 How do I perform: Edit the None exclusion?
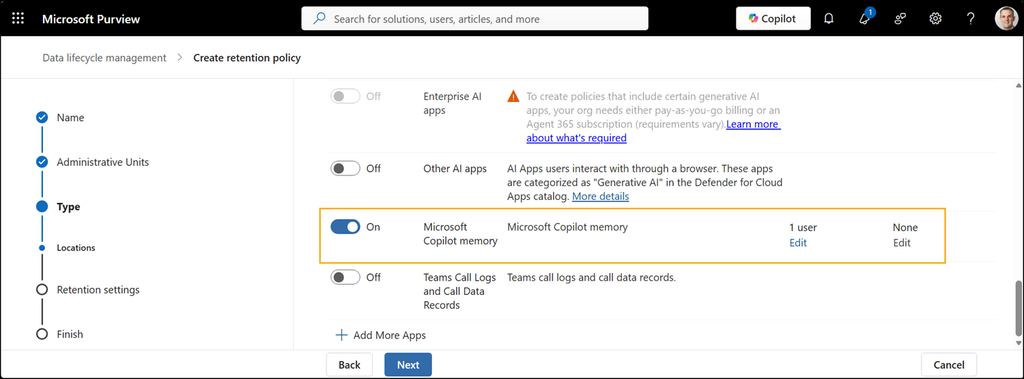pos(902,242)
